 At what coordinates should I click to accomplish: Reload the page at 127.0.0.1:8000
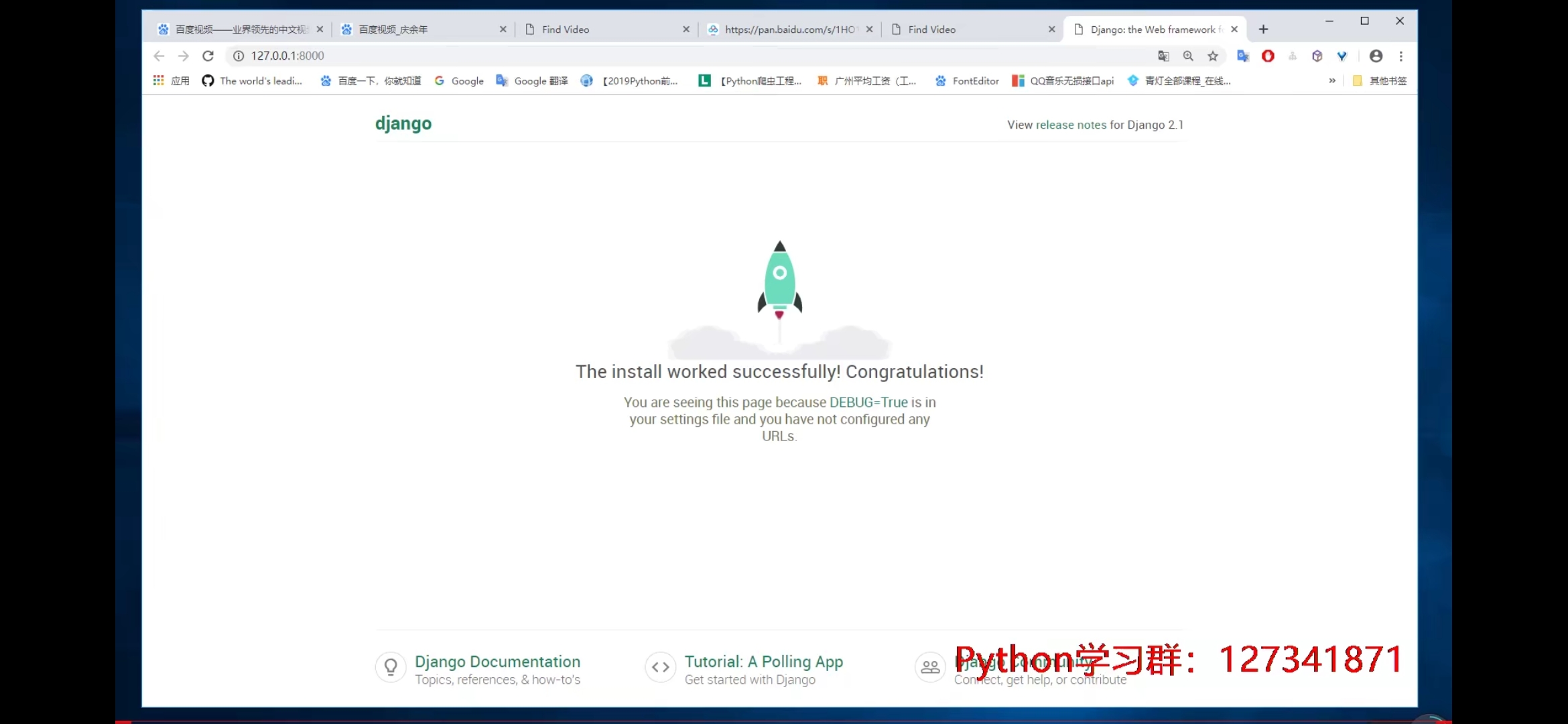click(208, 56)
